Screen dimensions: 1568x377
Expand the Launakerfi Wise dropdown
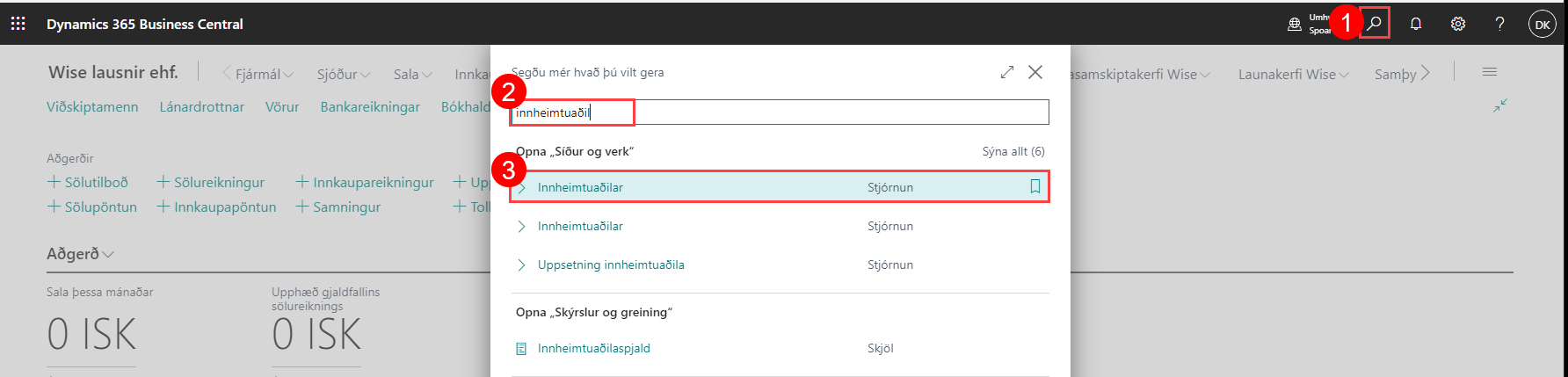[x=1293, y=75]
